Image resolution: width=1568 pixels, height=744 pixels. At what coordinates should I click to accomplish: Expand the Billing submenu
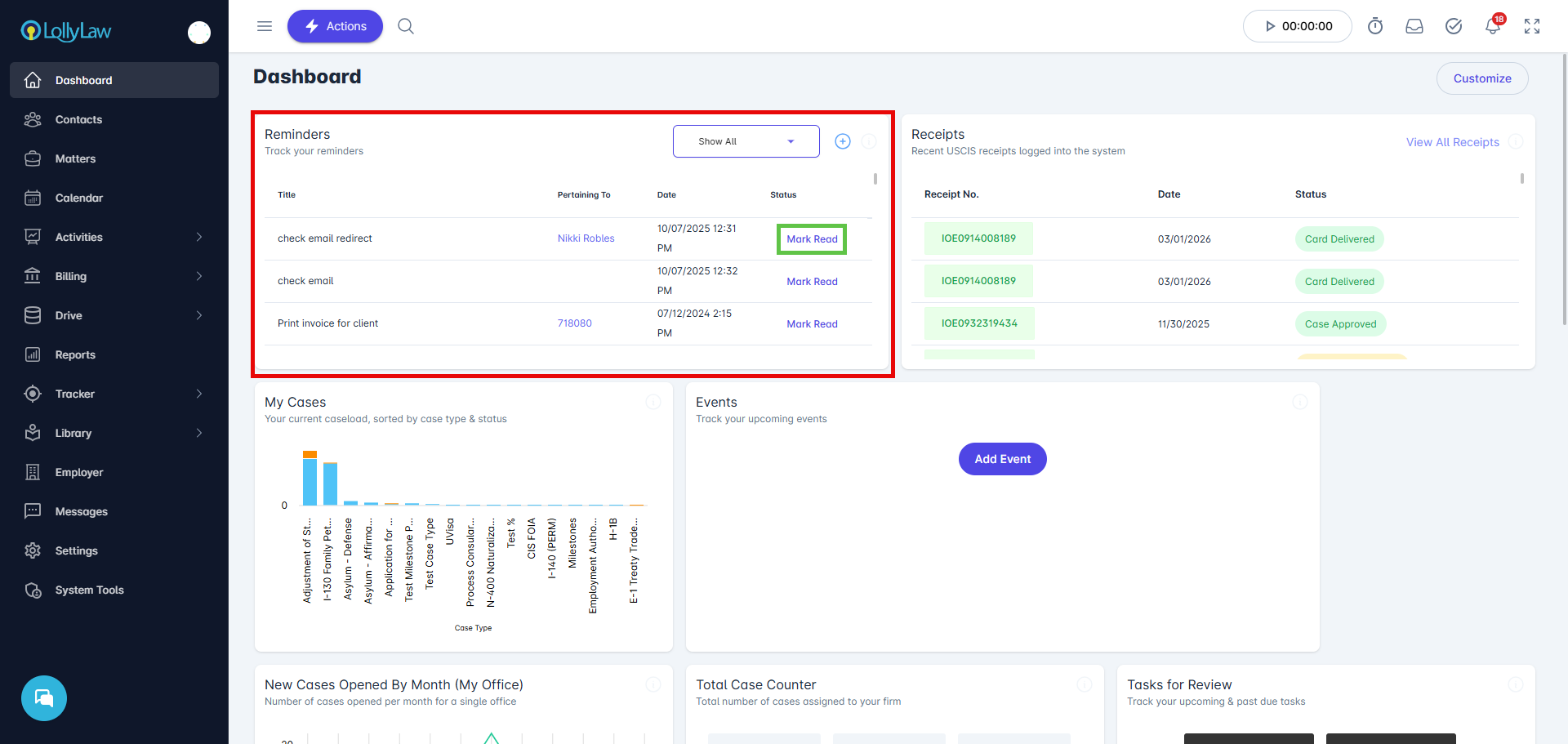click(198, 276)
